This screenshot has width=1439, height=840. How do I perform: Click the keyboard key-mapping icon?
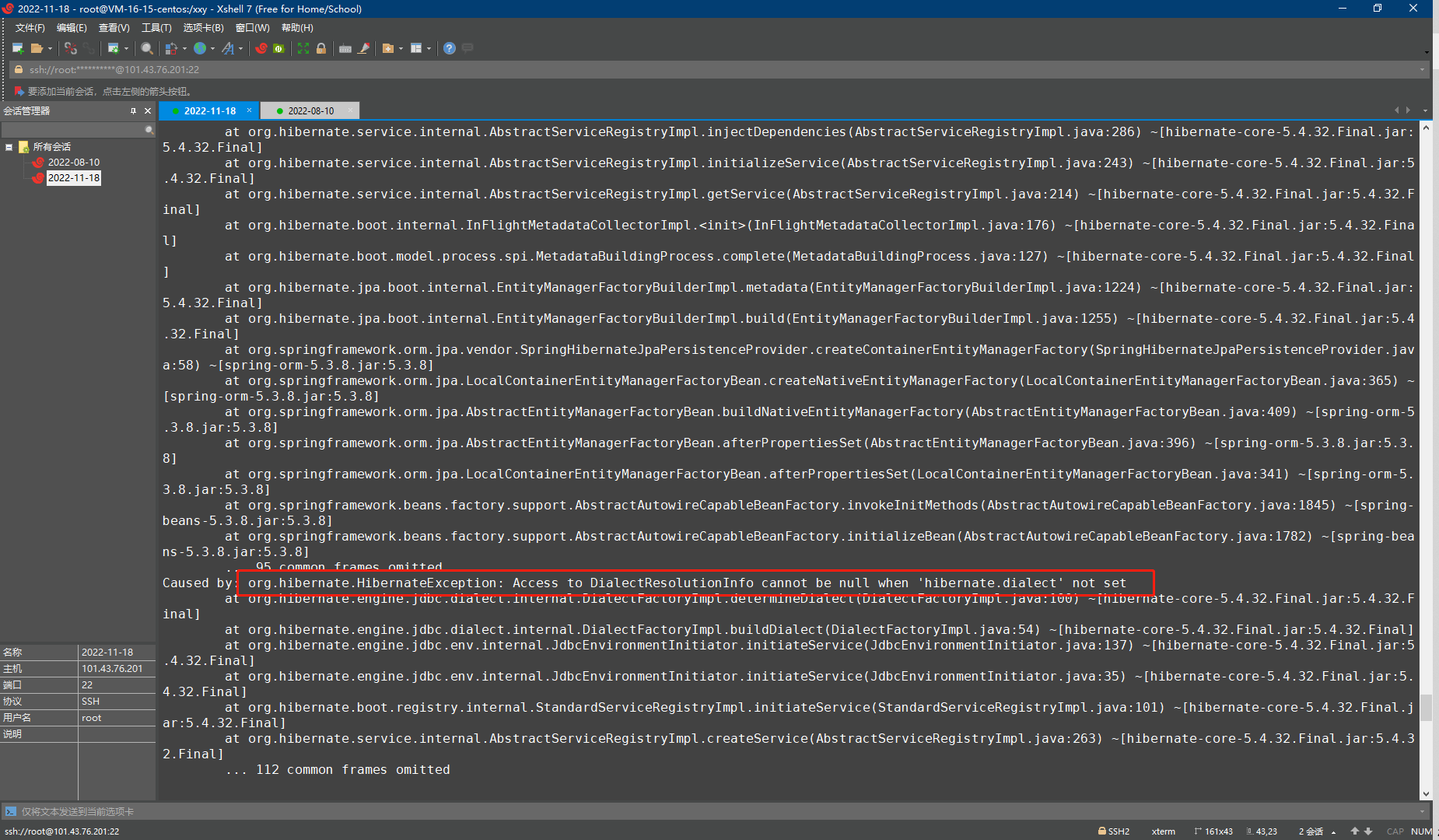(x=345, y=48)
